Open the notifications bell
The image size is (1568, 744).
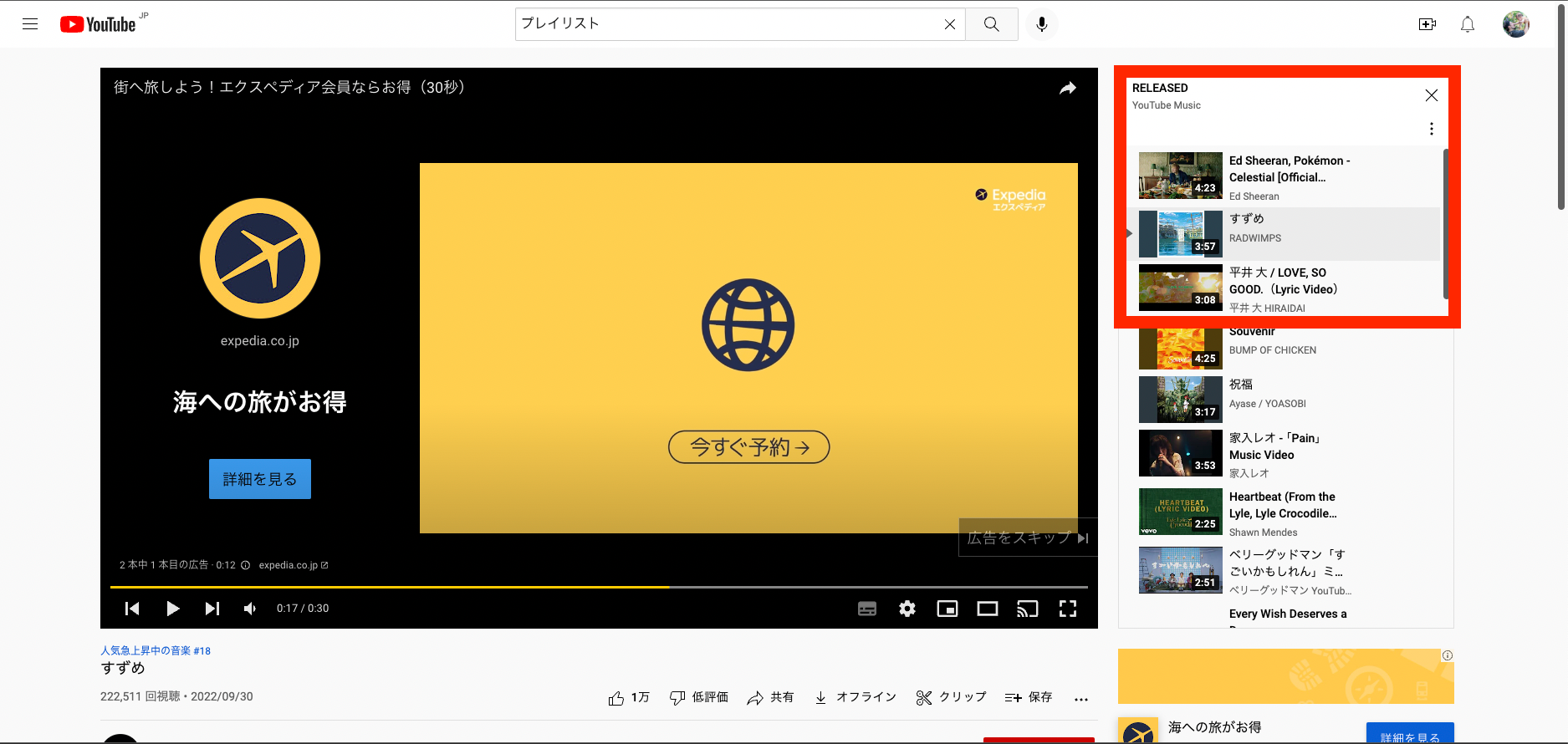tap(1468, 24)
